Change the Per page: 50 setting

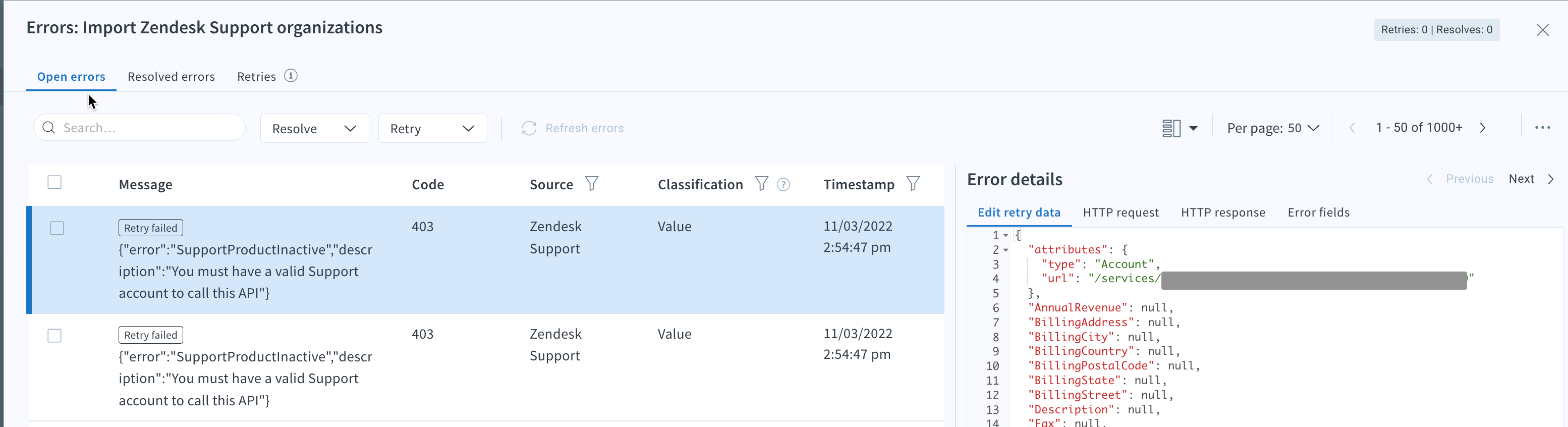point(1273,128)
